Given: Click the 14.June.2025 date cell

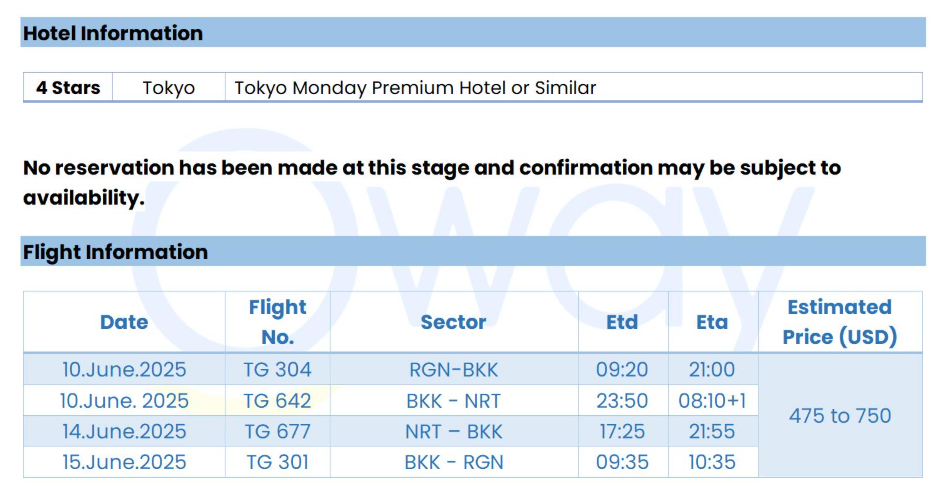Looking at the screenshot, I should (124, 431).
